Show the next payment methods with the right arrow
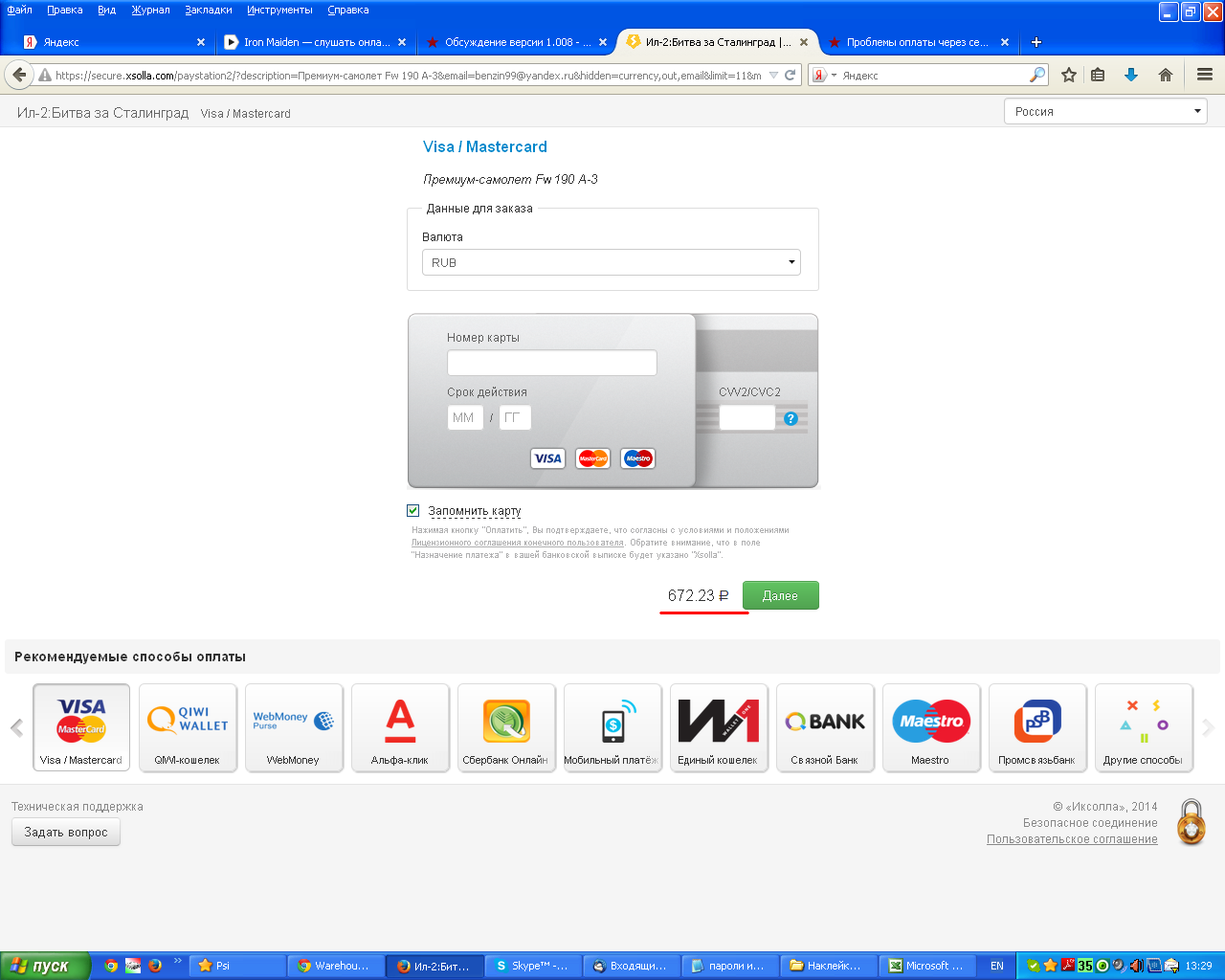 (1208, 728)
